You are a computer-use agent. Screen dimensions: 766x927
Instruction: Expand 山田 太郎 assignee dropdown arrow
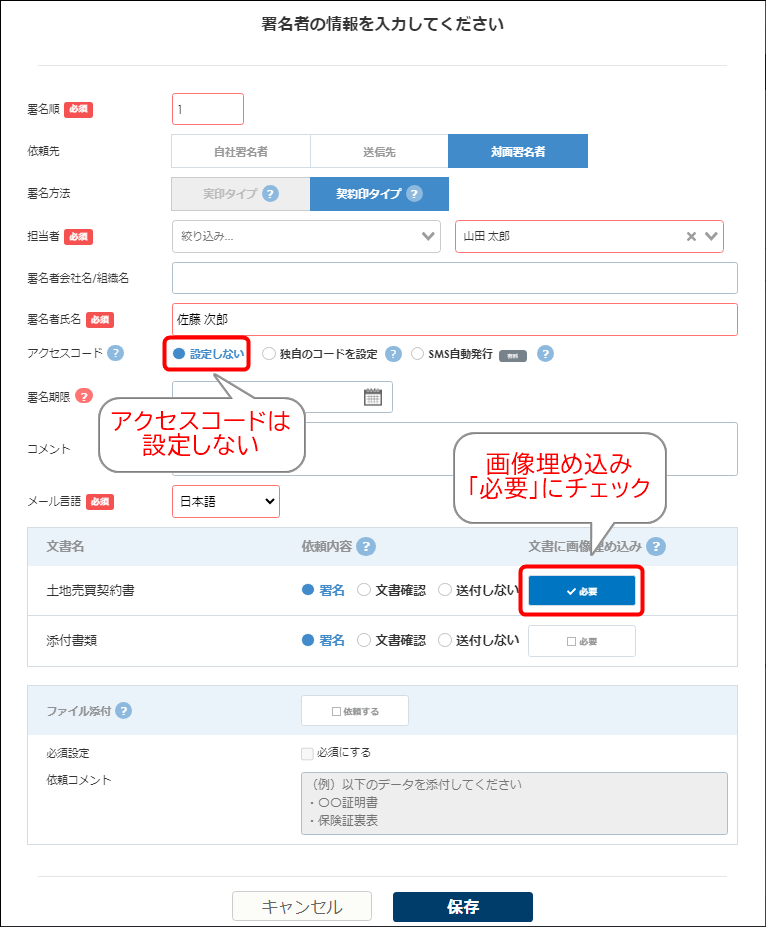(712, 236)
